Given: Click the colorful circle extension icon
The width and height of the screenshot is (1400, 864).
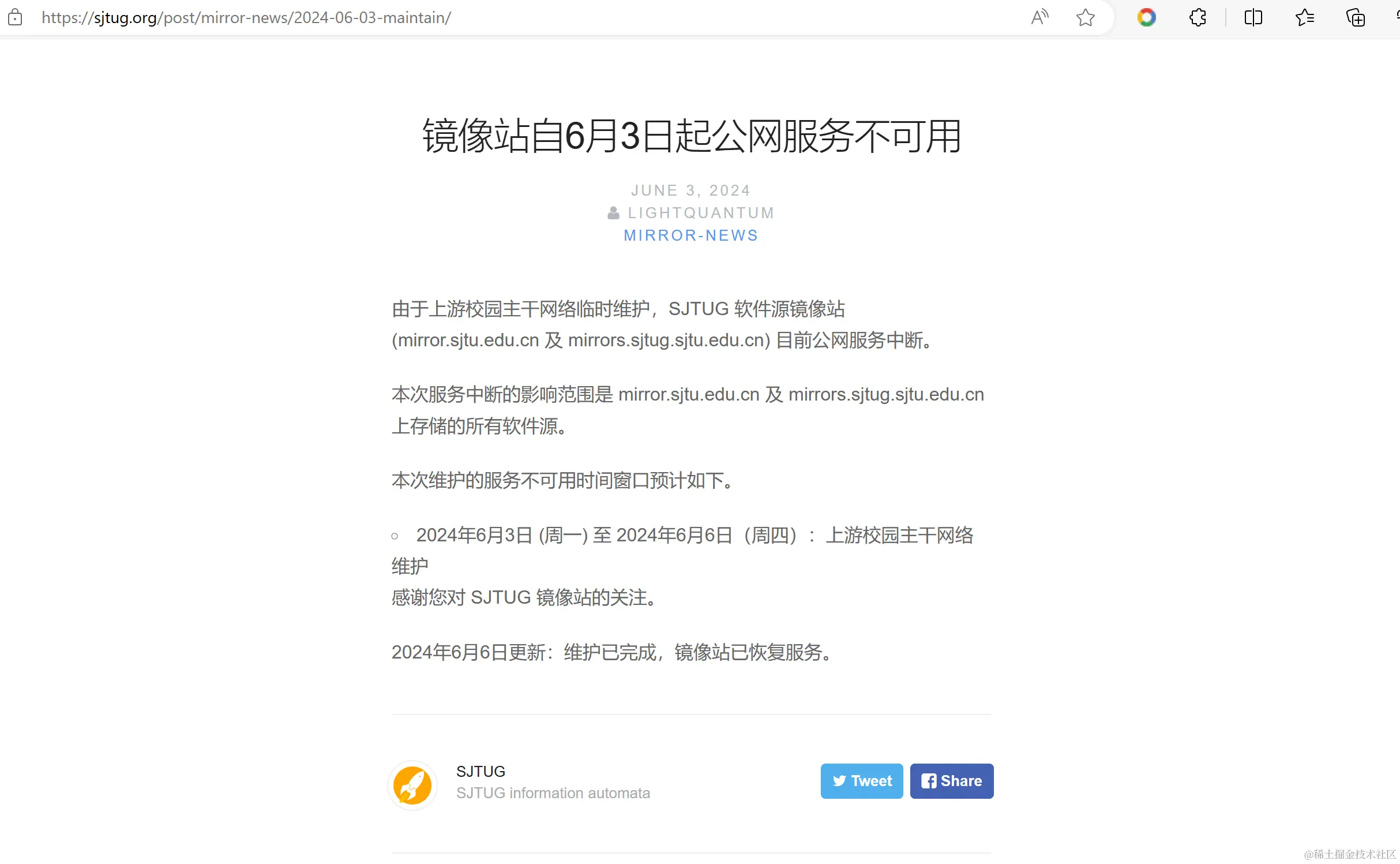Looking at the screenshot, I should pos(1146,17).
